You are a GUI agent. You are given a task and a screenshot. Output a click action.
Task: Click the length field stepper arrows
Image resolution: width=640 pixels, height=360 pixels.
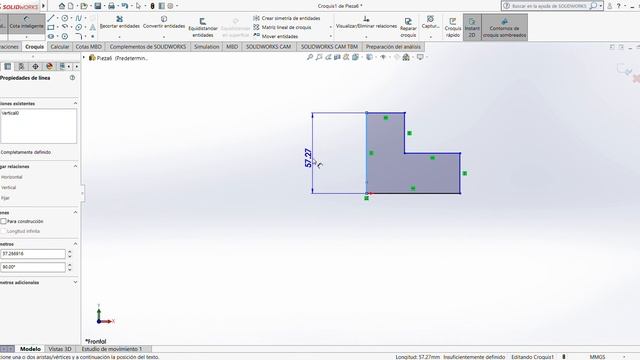pyautogui.click(x=70, y=254)
